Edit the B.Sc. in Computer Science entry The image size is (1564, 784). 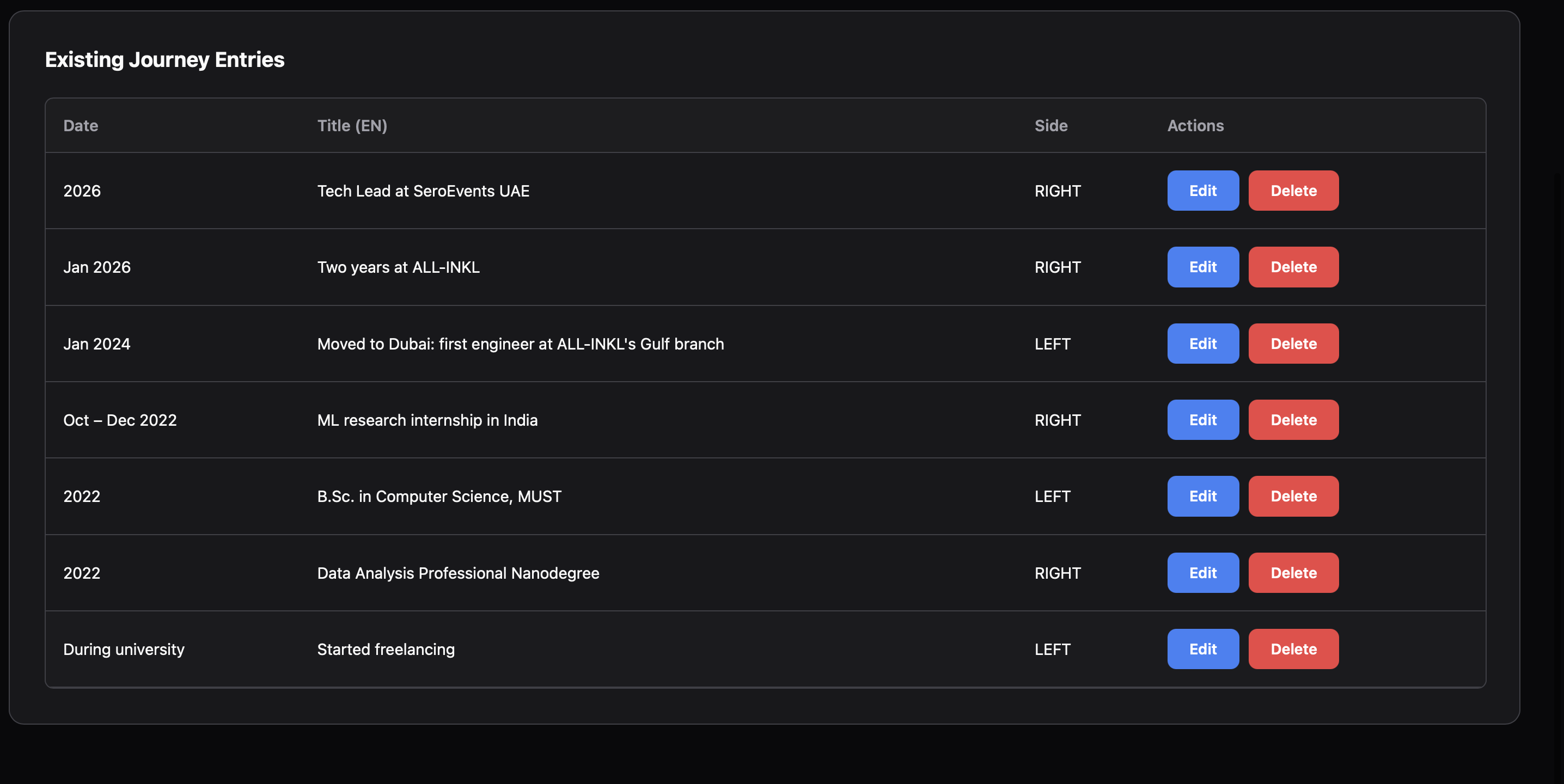pyautogui.click(x=1203, y=497)
